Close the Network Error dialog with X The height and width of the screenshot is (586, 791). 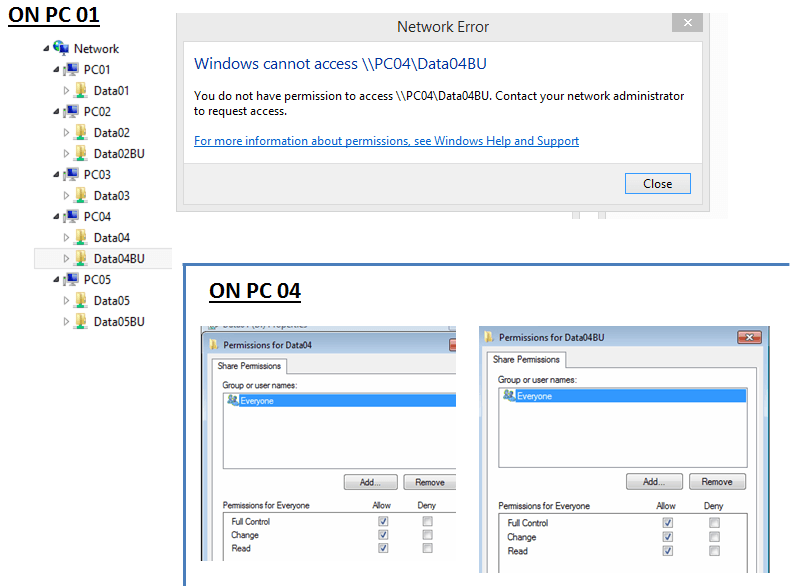point(687,22)
